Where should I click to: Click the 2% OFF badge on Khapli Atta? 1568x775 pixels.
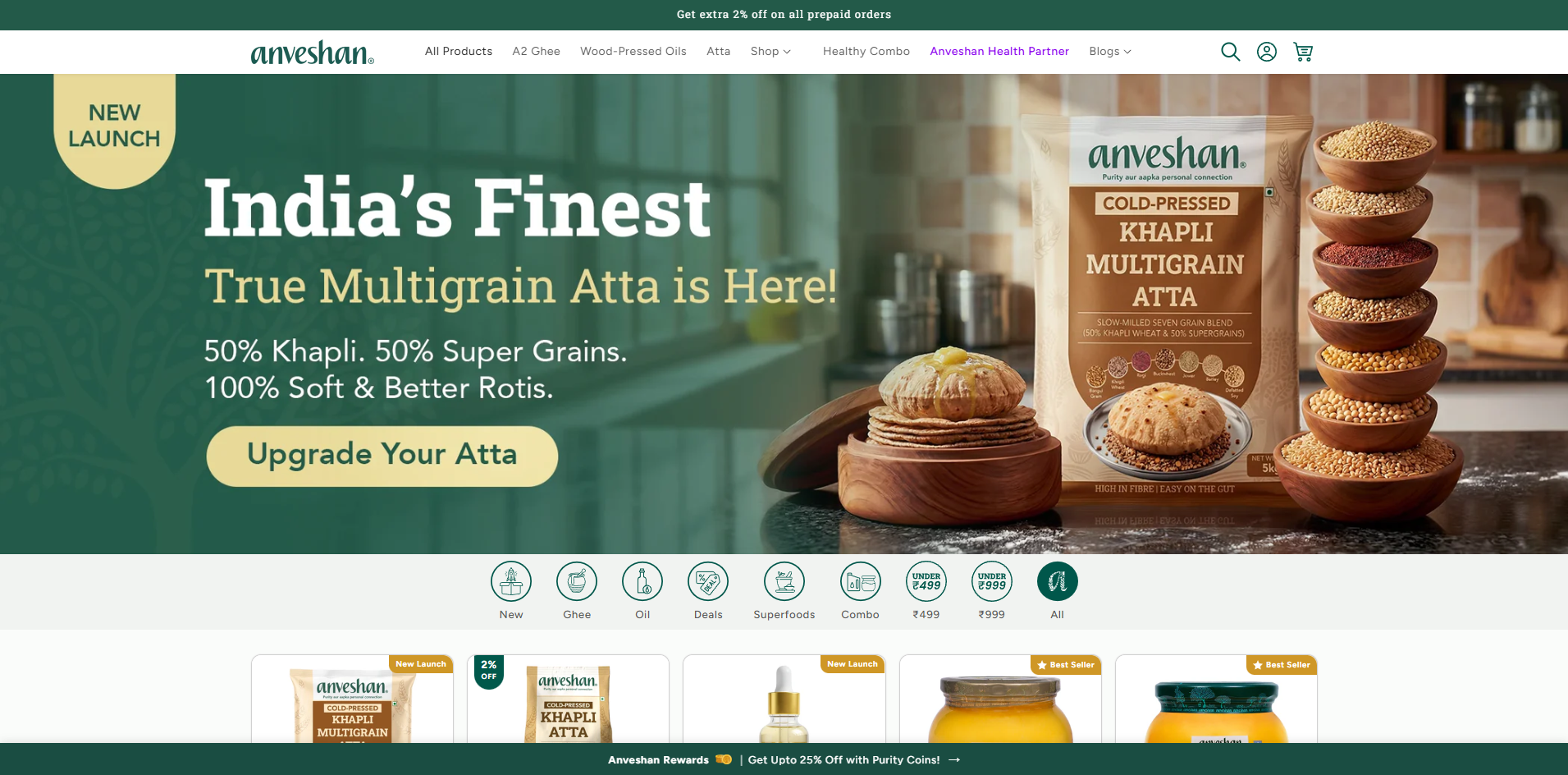[x=489, y=671]
